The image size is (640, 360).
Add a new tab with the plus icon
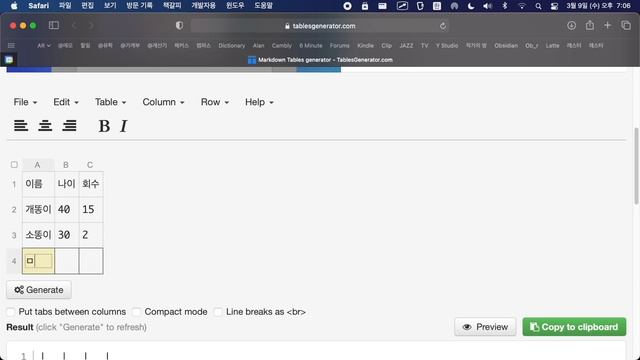pos(607,25)
